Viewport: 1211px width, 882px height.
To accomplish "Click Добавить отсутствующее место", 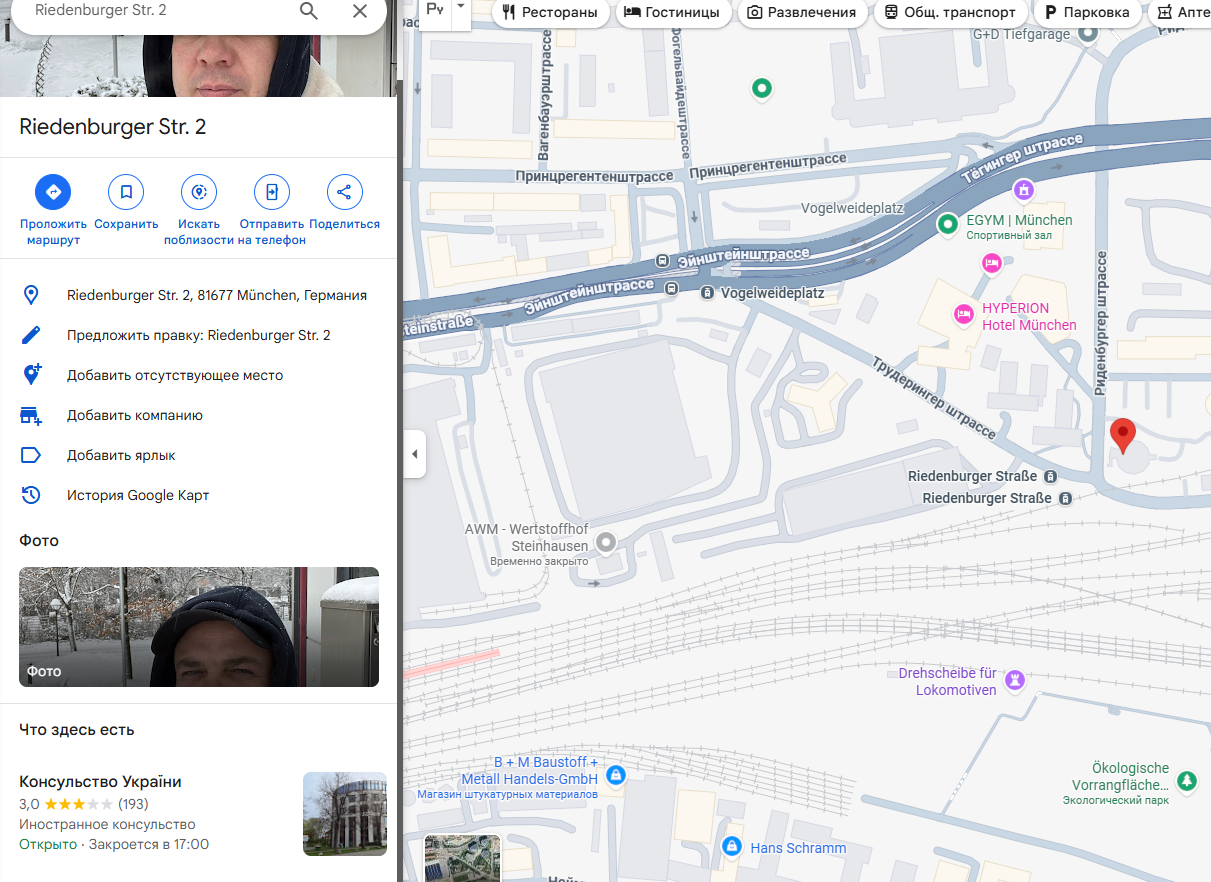I will (198, 375).
